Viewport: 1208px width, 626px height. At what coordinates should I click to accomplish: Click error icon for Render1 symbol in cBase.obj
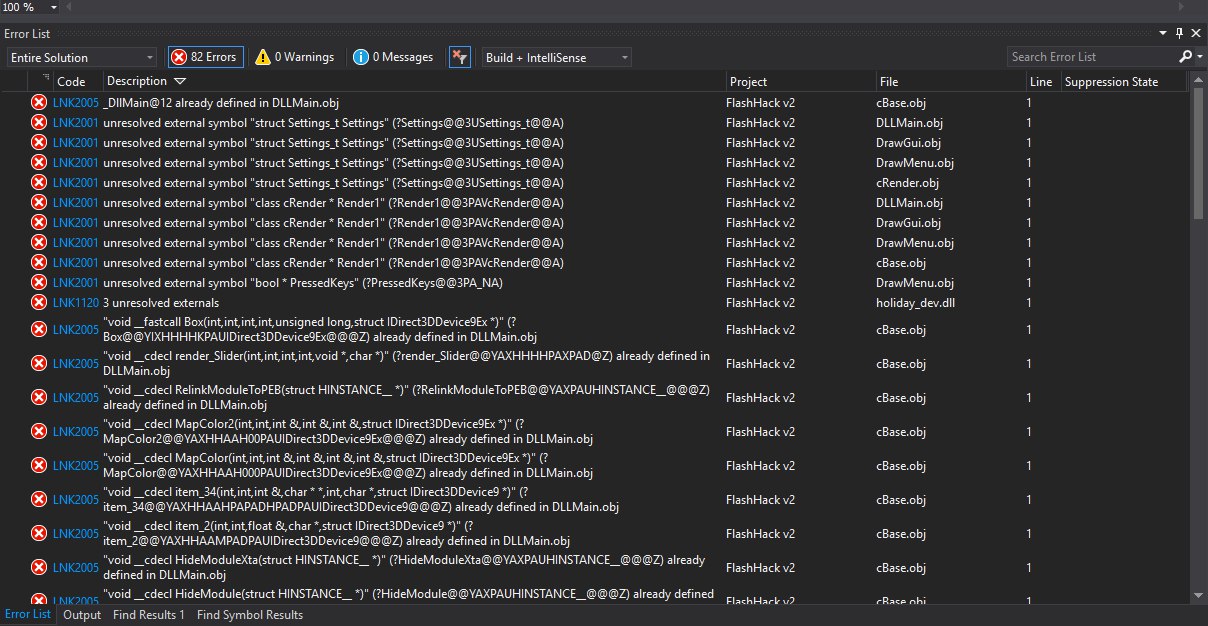point(39,262)
